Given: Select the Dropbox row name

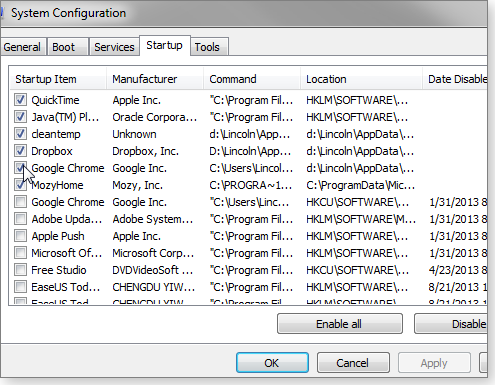Looking at the screenshot, I should coord(52,151).
